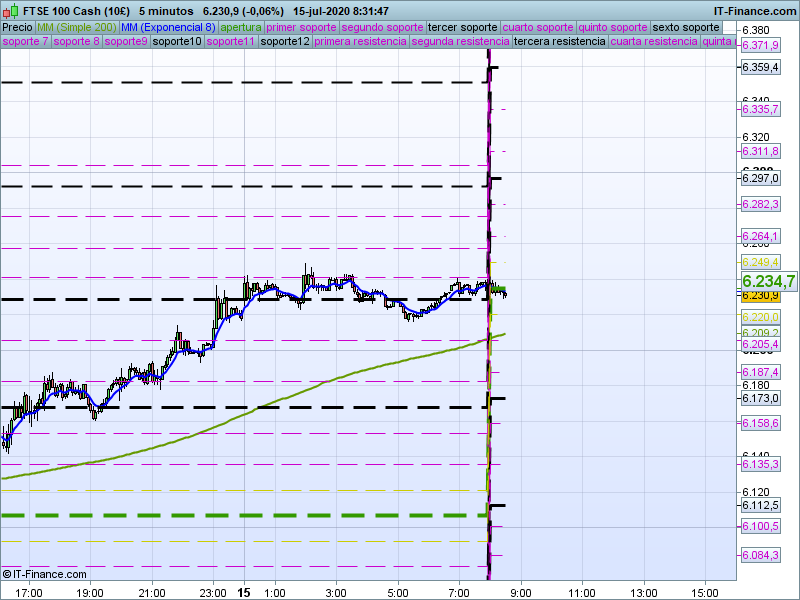The height and width of the screenshot is (600, 800).
Task: Click the 3:00 time axis label
Action: coord(336,593)
